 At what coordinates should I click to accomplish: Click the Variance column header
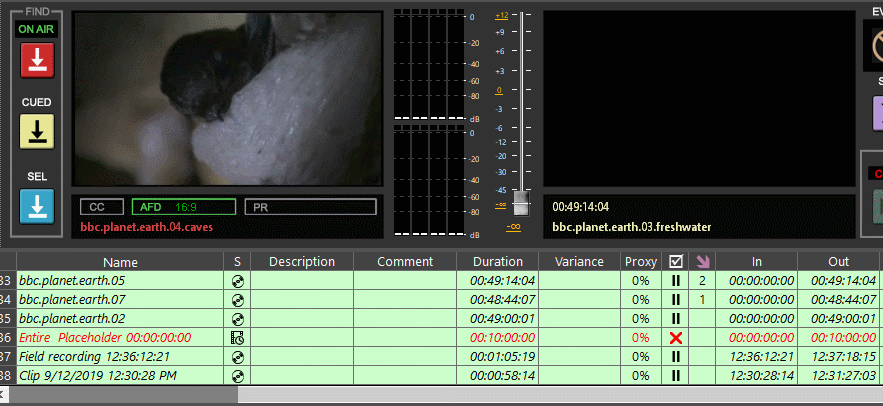tap(579, 261)
